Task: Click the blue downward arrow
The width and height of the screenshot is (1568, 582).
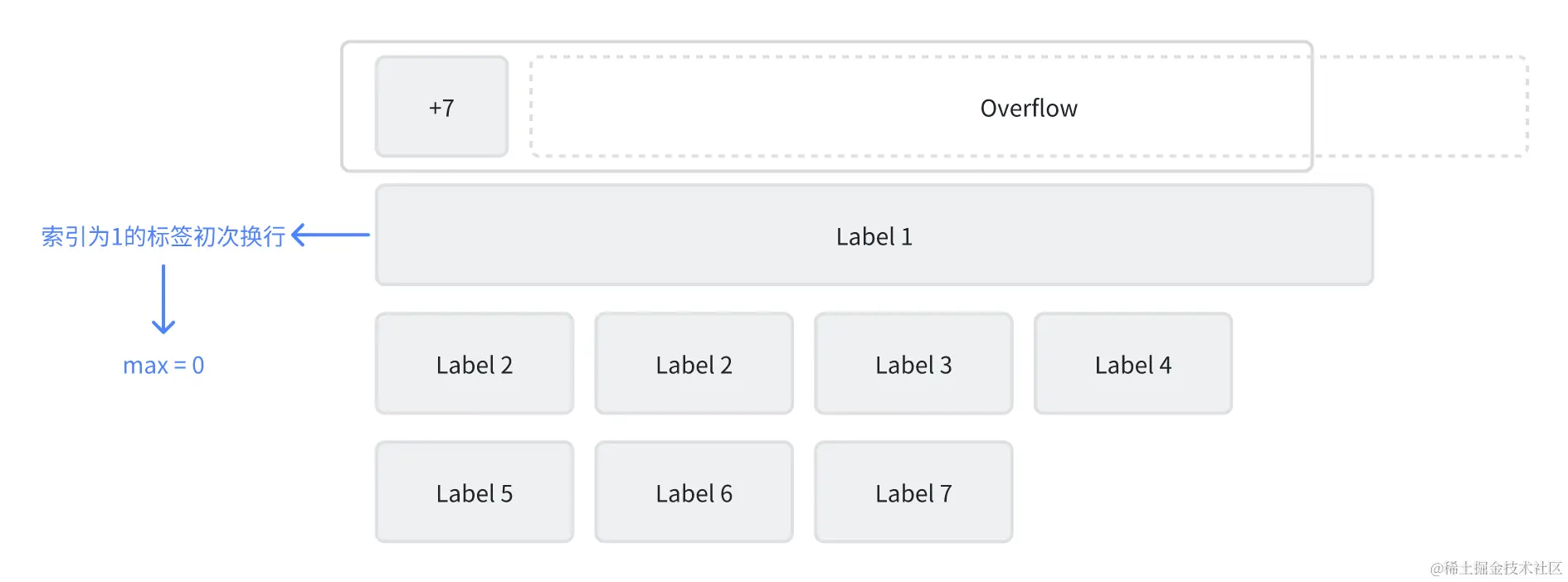Action: point(163,299)
